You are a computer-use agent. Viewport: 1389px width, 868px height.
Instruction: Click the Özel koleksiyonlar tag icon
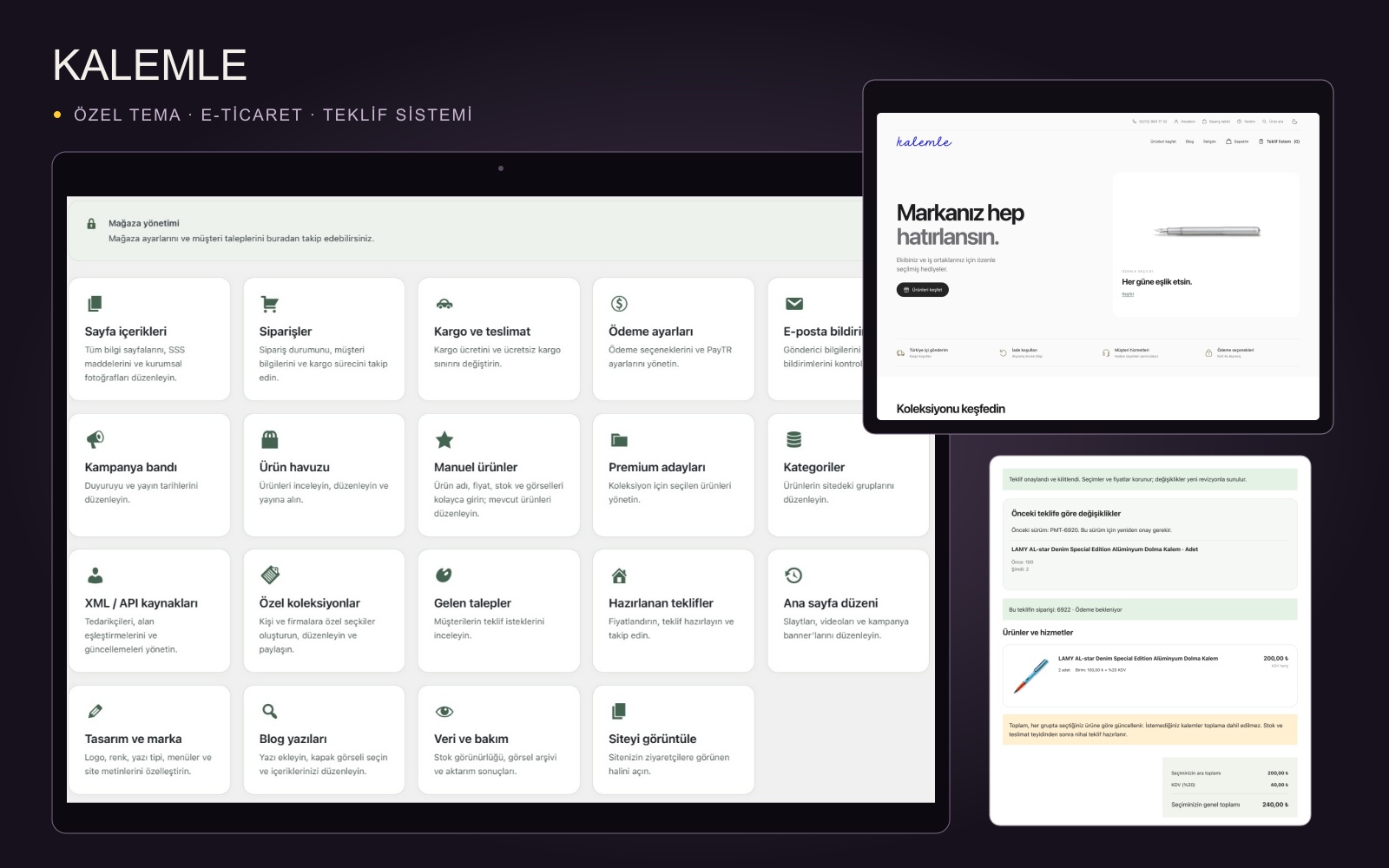(270, 575)
